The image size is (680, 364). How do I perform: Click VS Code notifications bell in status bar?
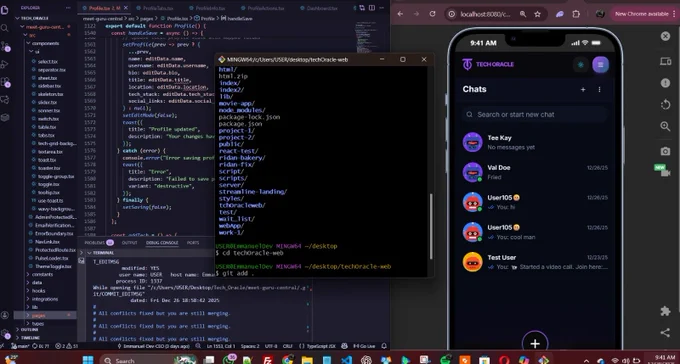384,346
